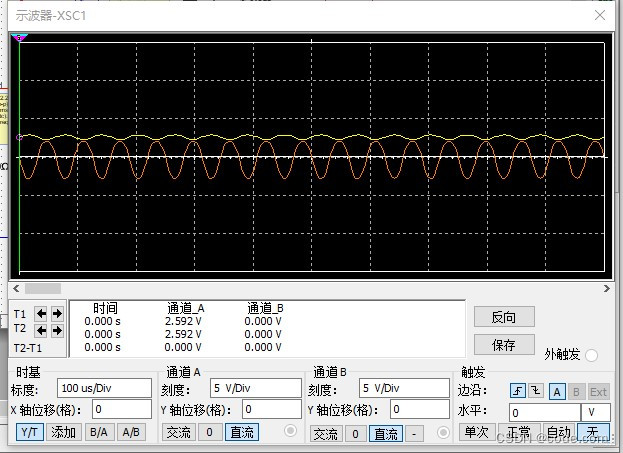The image size is (623, 453).
Task: Select 单次 trigger mode
Action: [x=477, y=432]
